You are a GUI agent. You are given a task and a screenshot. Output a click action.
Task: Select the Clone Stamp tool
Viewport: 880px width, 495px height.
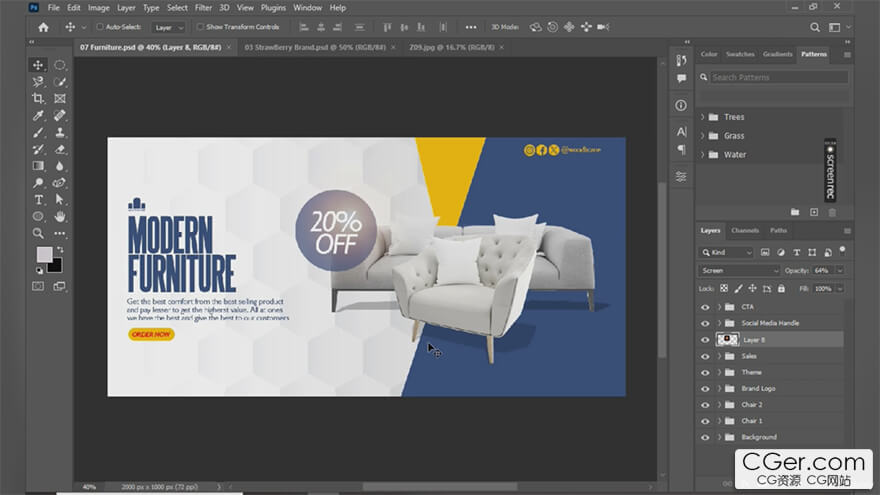[x=60, y=132]
